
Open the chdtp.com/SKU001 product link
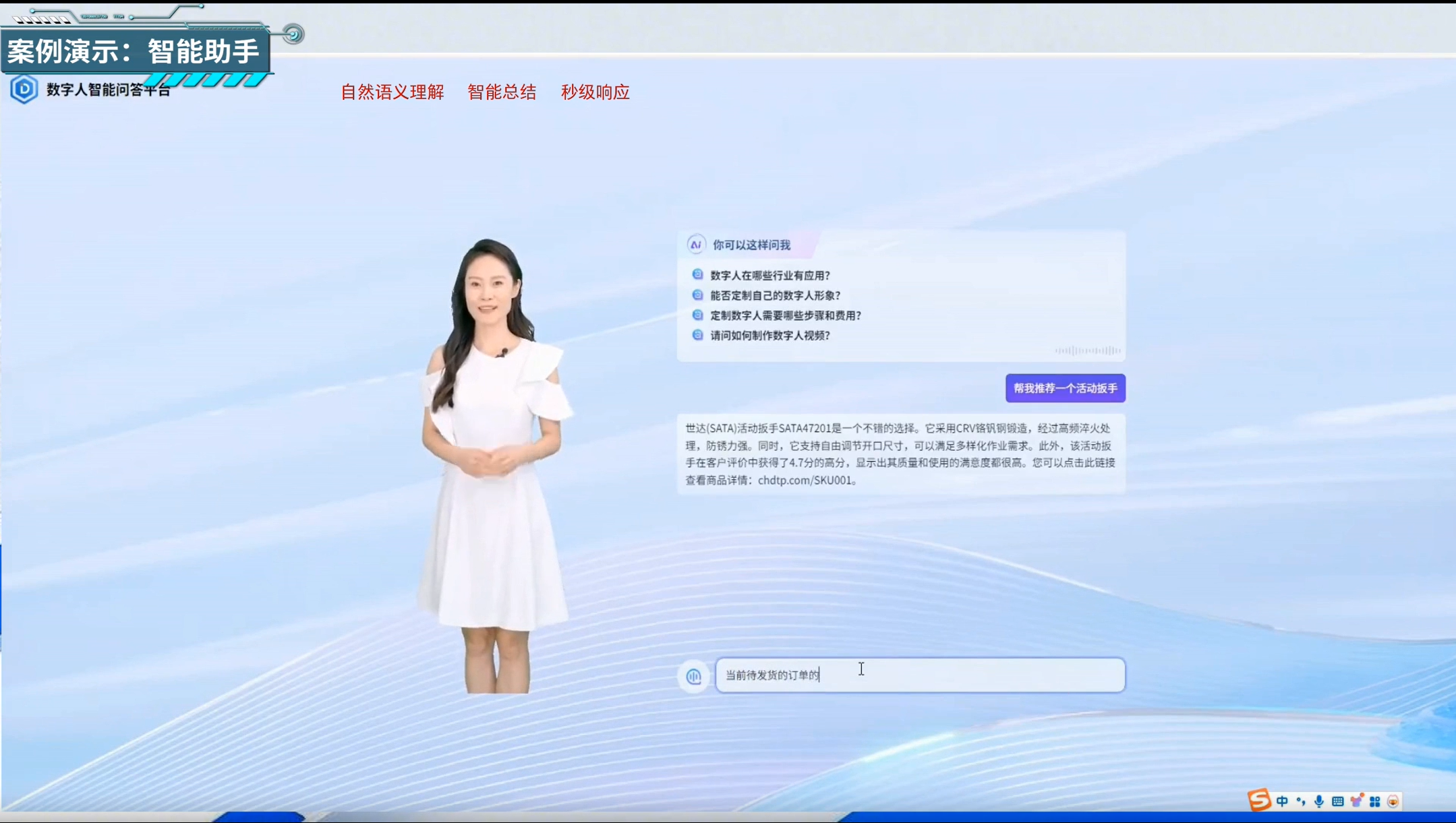805,480
